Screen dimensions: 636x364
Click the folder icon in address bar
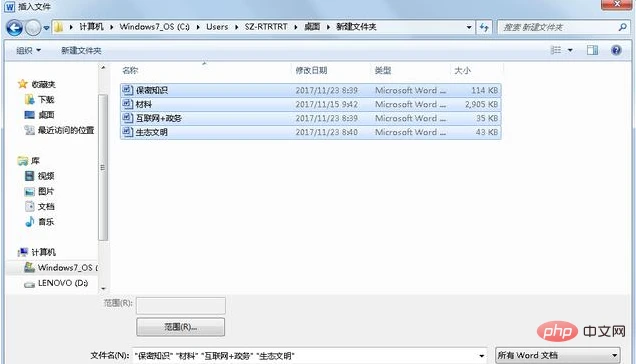click(59, 27)
